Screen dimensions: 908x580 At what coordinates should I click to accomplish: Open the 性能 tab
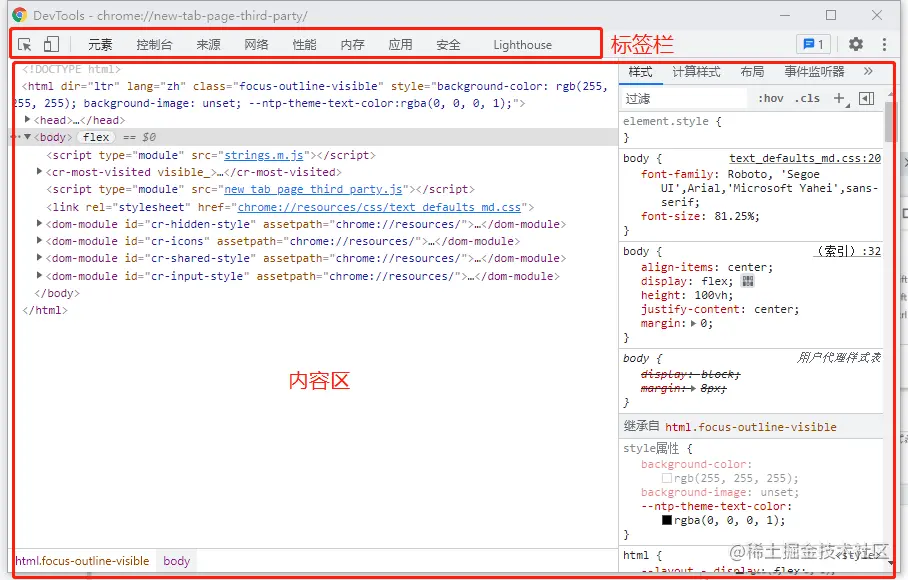coord(304,45)
